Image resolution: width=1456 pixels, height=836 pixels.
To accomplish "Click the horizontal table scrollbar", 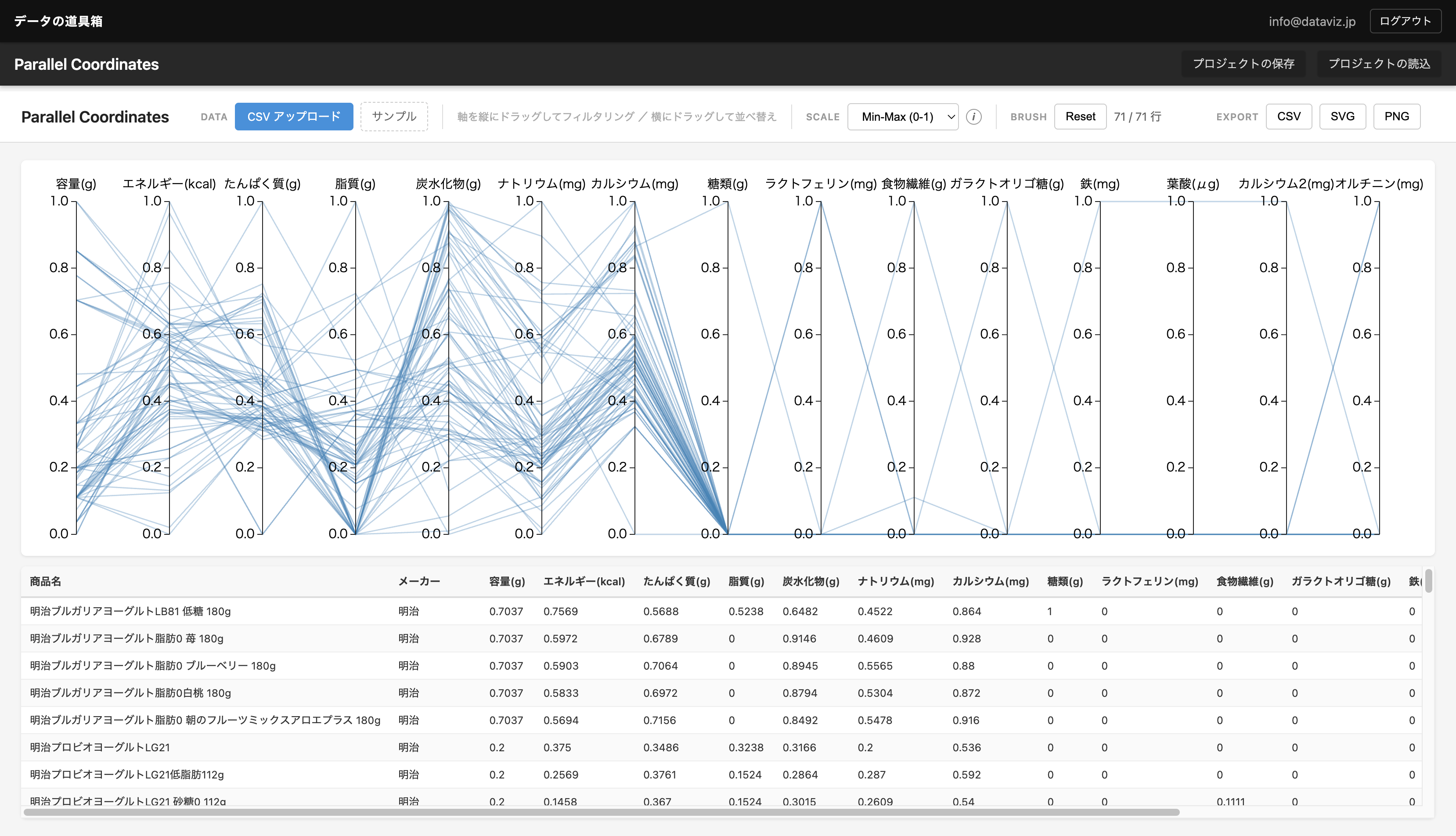I will [x=601, y=812].
